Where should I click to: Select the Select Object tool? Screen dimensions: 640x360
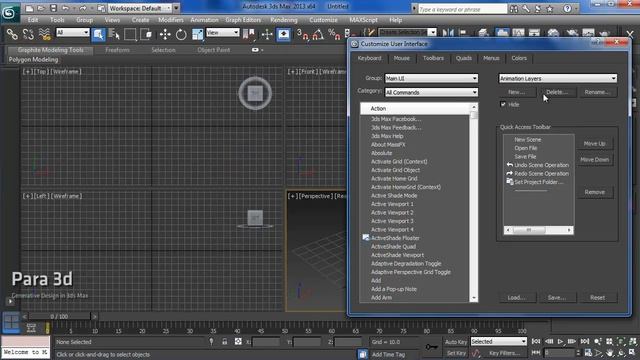pos(98,34)
